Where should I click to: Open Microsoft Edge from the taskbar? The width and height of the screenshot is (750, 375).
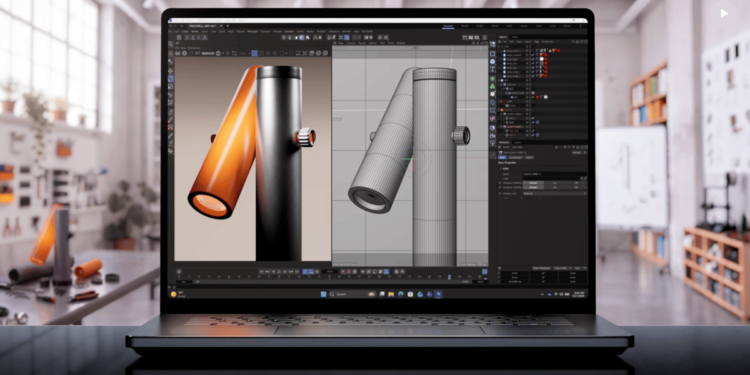pos(400,294)
